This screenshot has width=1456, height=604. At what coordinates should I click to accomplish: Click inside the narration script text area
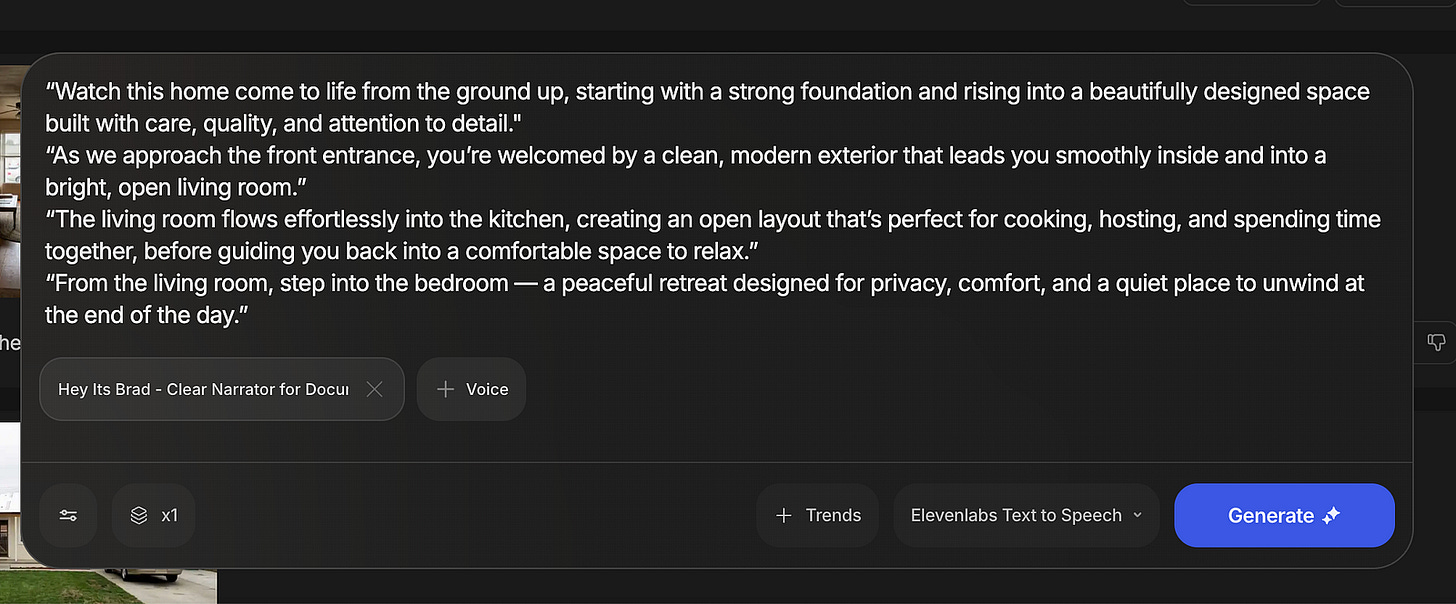700,200
